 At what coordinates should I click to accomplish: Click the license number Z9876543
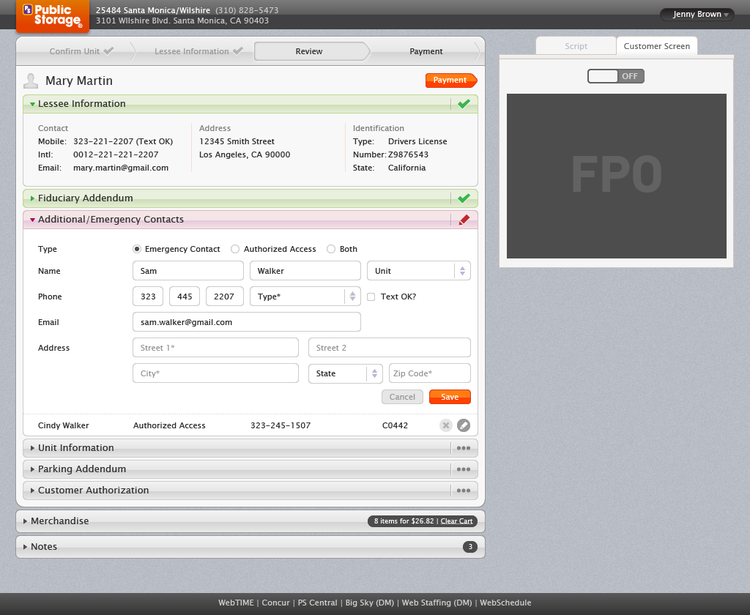click(408, 154)
